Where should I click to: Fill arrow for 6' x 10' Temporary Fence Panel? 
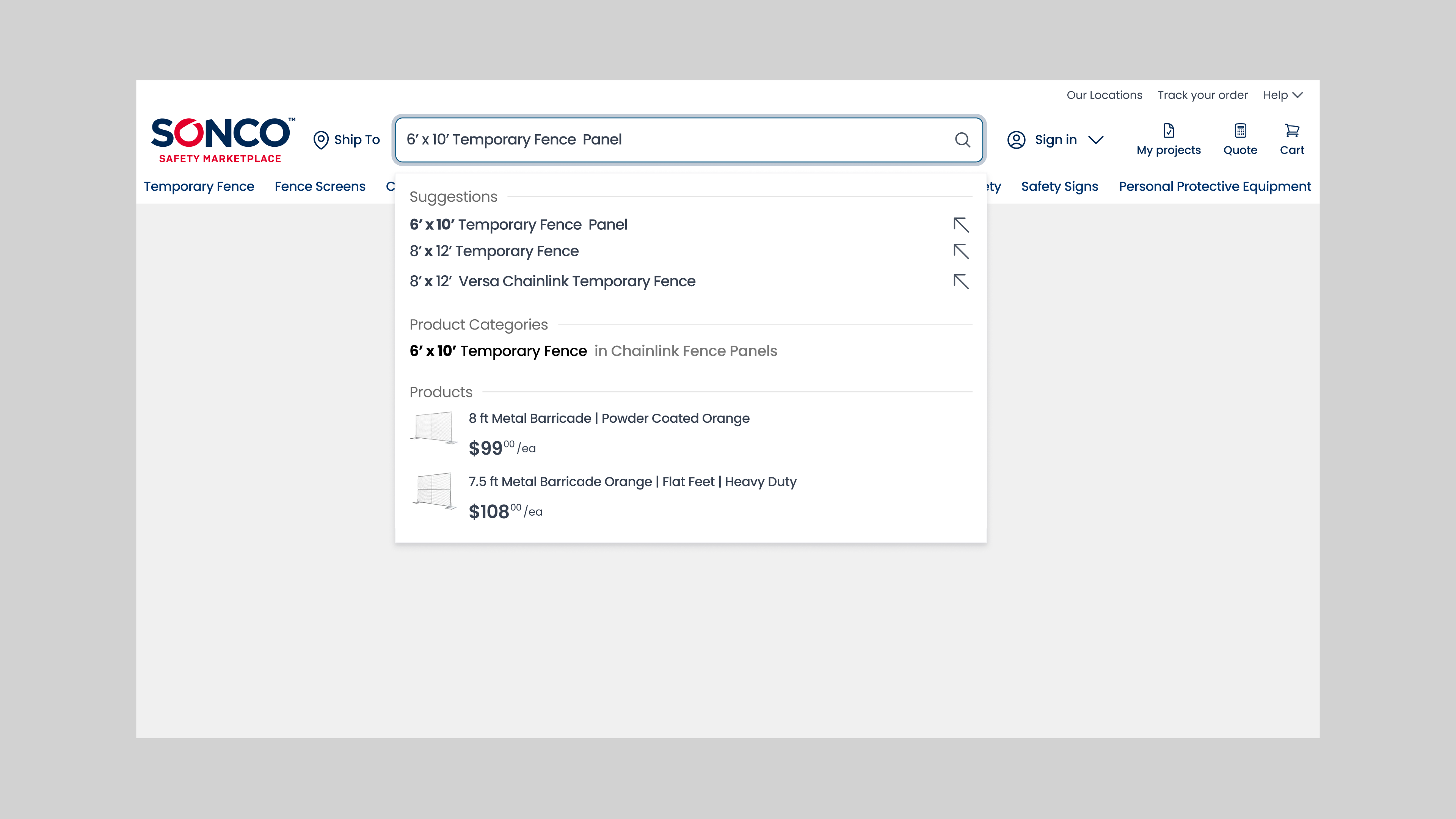[961, 225]
